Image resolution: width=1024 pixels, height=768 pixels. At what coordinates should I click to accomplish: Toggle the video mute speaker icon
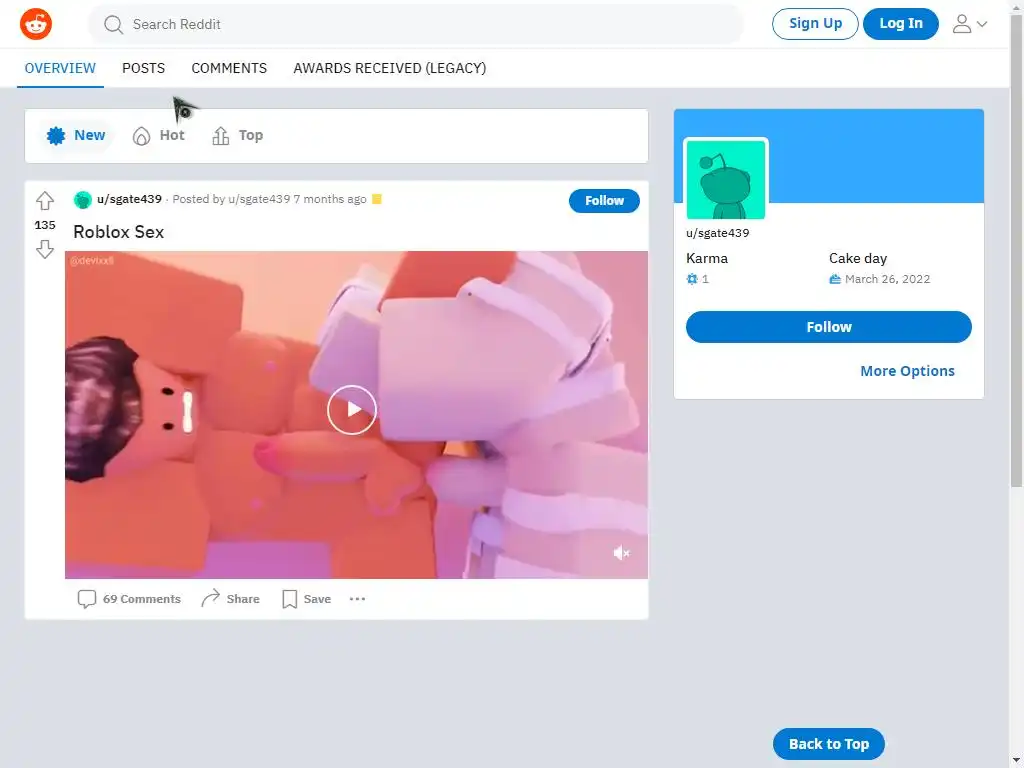pos(621,553)
